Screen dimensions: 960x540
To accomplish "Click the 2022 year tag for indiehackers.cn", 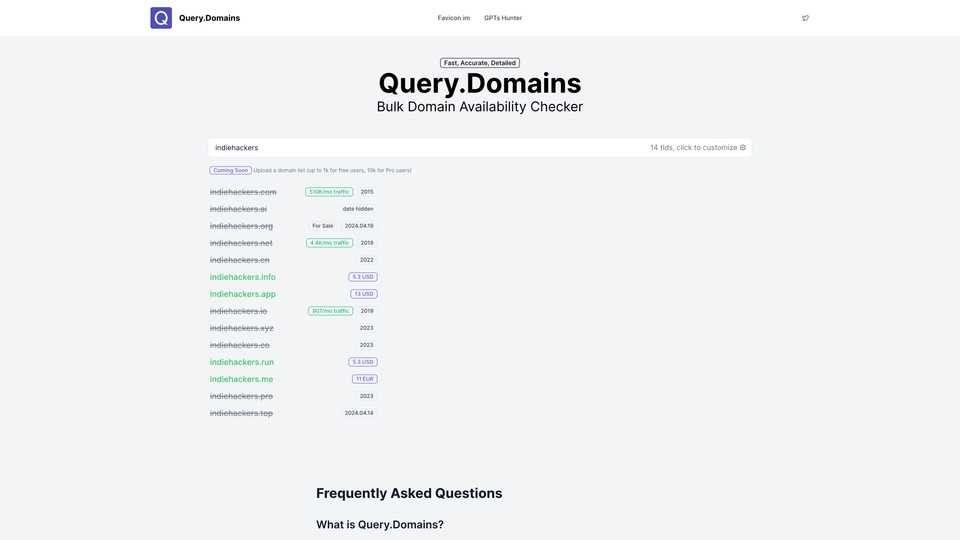I will (x=366, y=260).
